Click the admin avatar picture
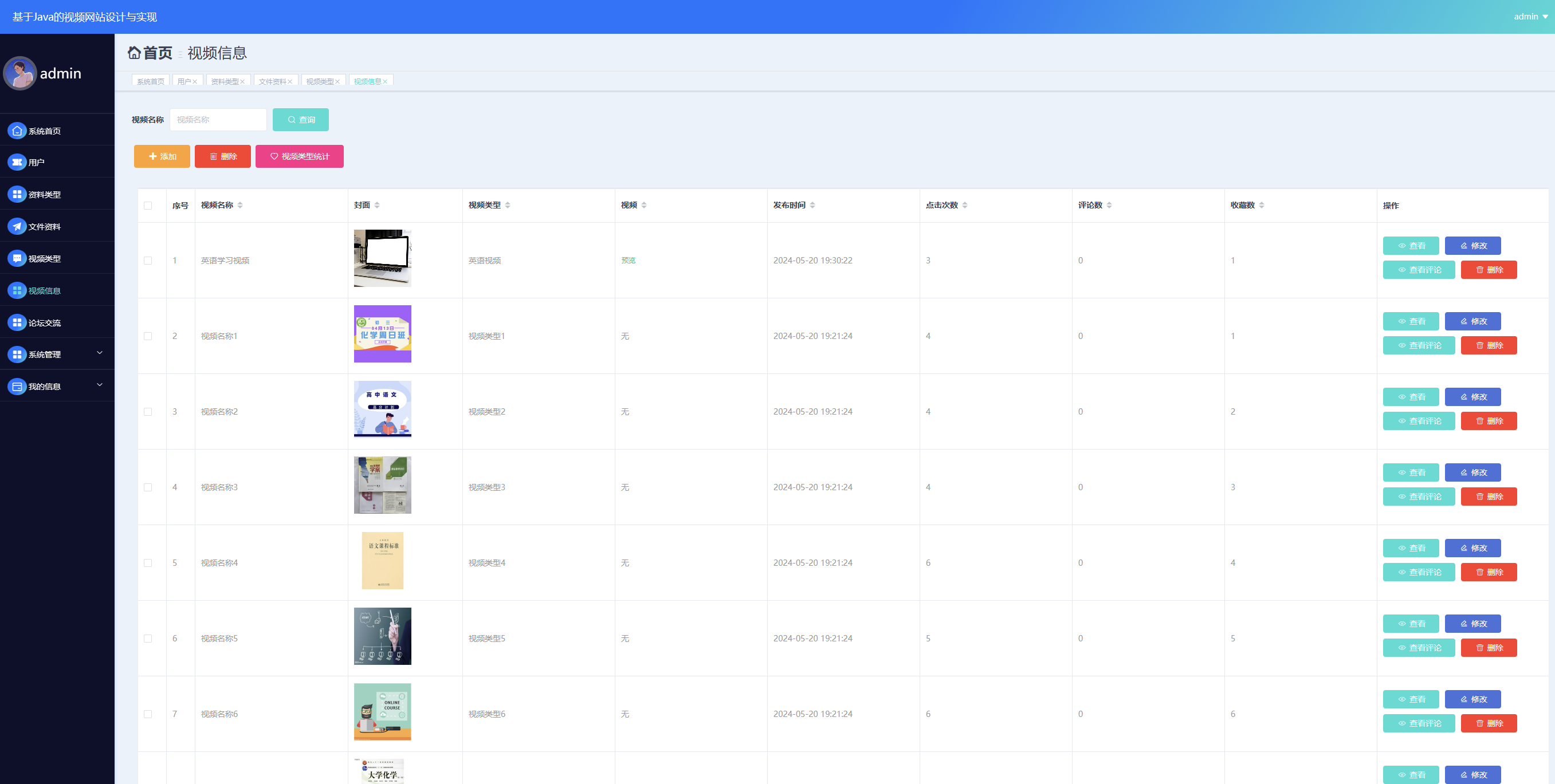 click(x=20, y=74)
